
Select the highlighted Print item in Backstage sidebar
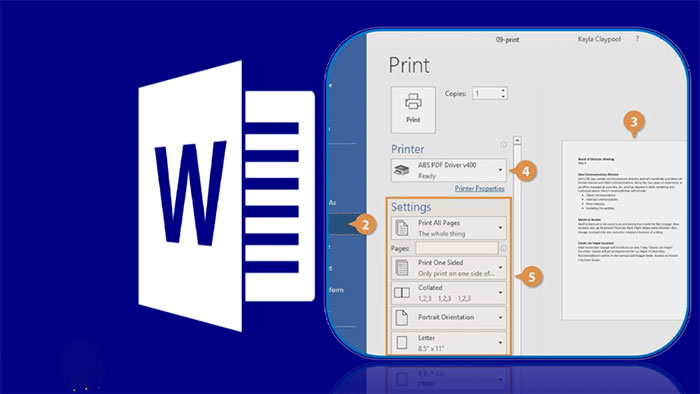[x=346, y=224]
